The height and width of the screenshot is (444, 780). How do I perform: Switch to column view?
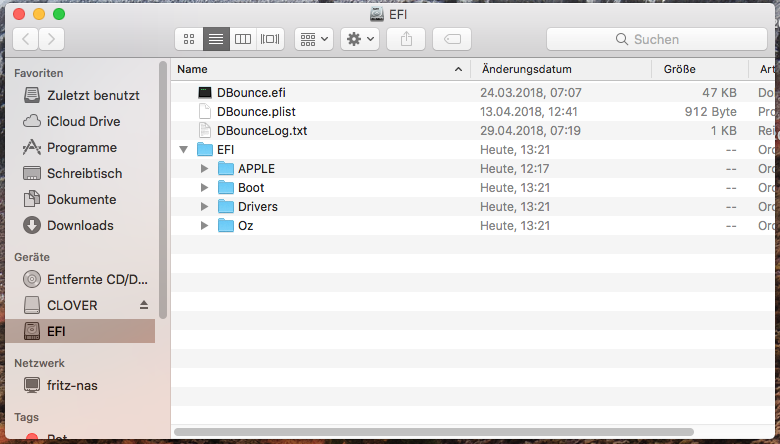point(243,39)
